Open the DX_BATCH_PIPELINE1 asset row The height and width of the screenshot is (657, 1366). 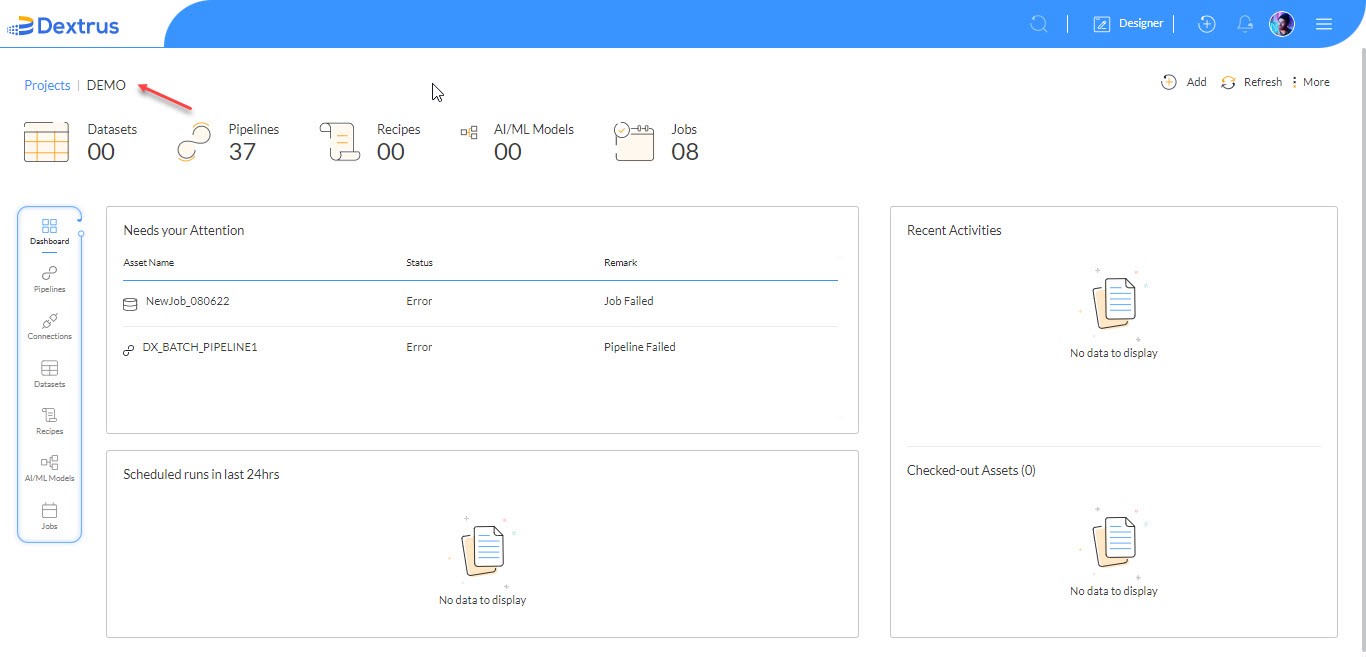(x=480, y=348)
